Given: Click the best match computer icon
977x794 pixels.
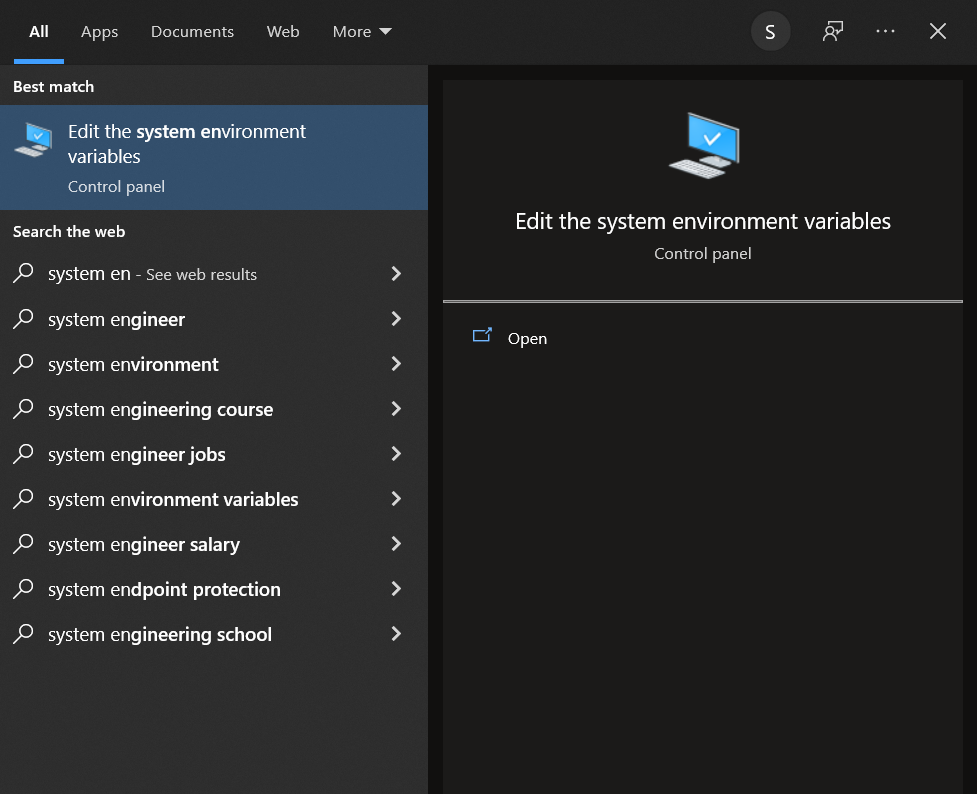Looking at the screenshot, I should 33,140.
